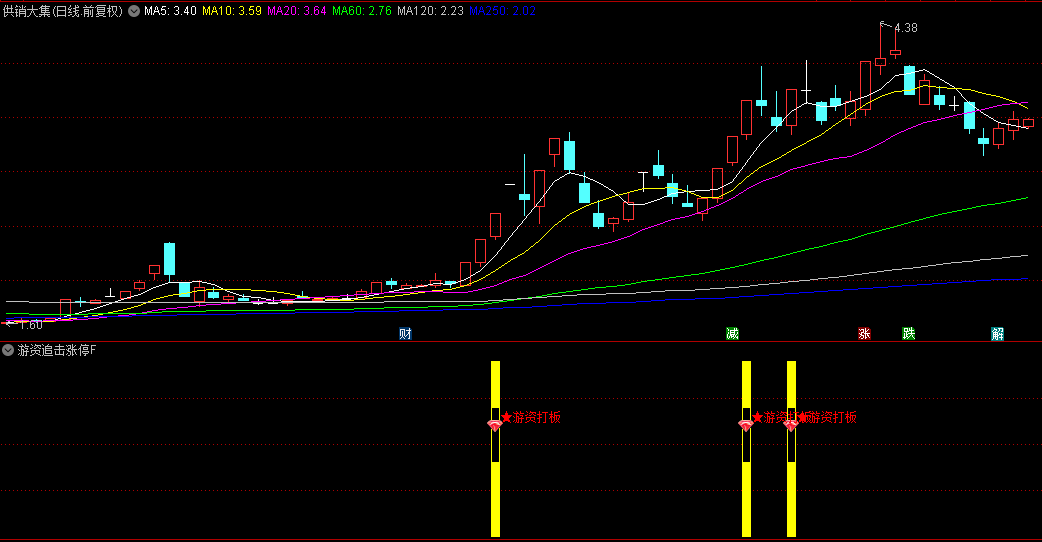Click the third yellow signal bar
Image resolution: width=1042 pixels, height=542 pixels.
pos(791,449)
